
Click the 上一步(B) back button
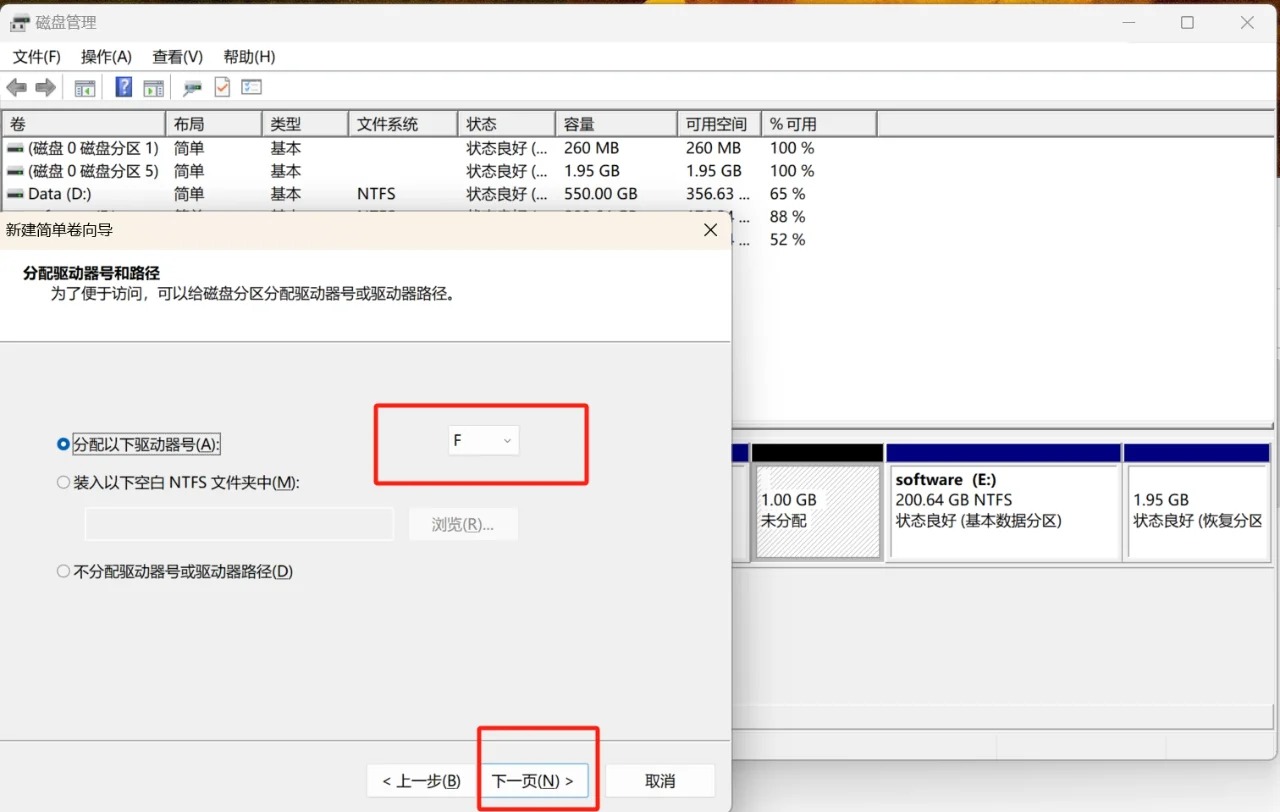tap(421, 781)
